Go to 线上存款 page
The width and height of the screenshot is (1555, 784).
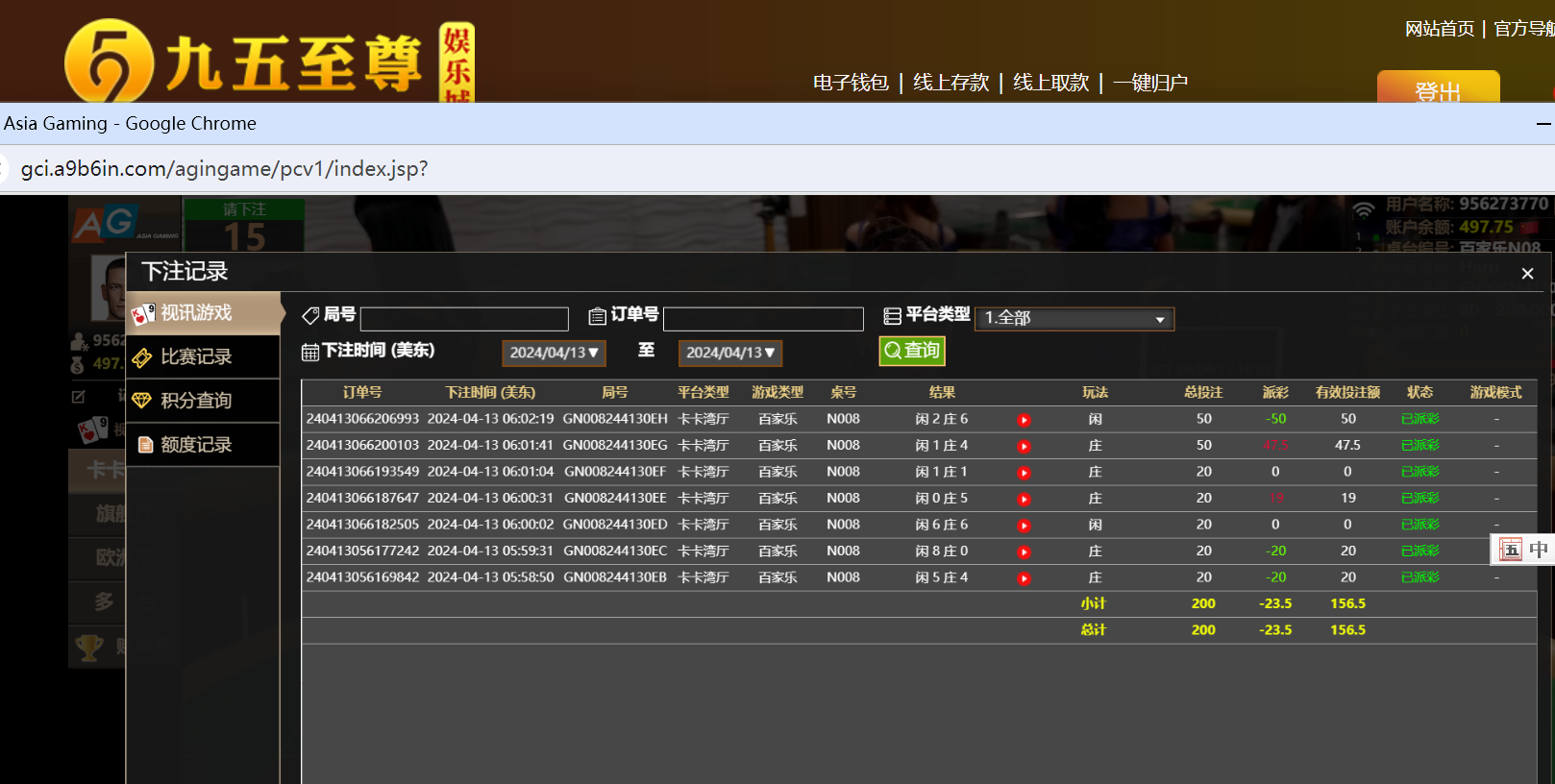(x=951, y=83)
